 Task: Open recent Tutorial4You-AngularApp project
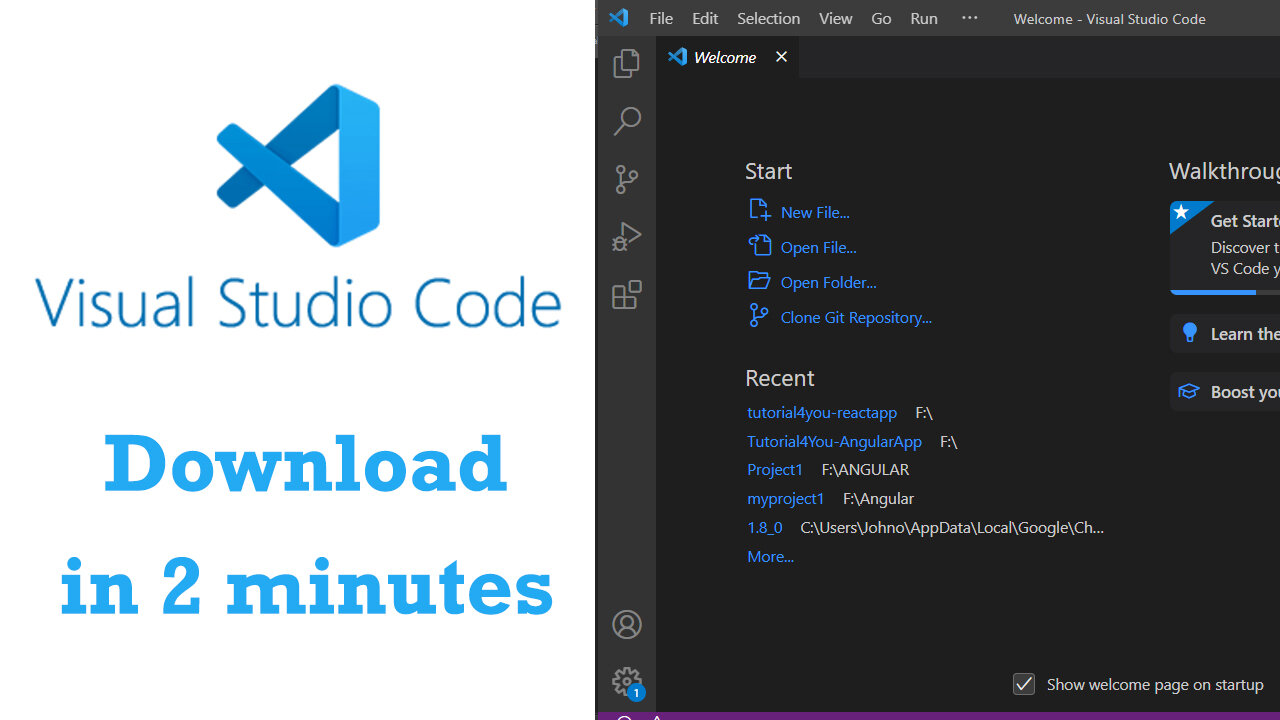click(x=834, y=441)
